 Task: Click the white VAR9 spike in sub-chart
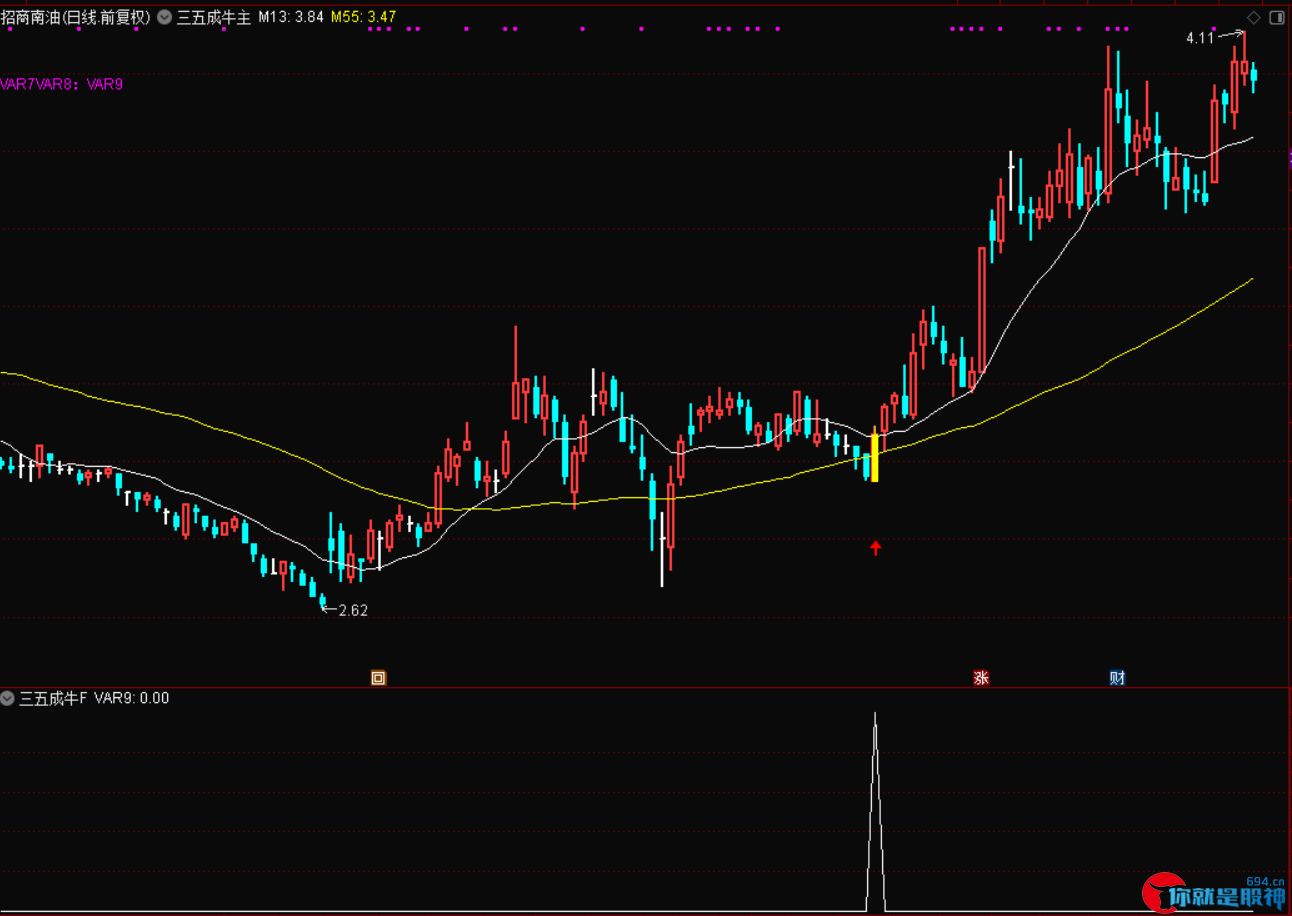click(875, 810)
